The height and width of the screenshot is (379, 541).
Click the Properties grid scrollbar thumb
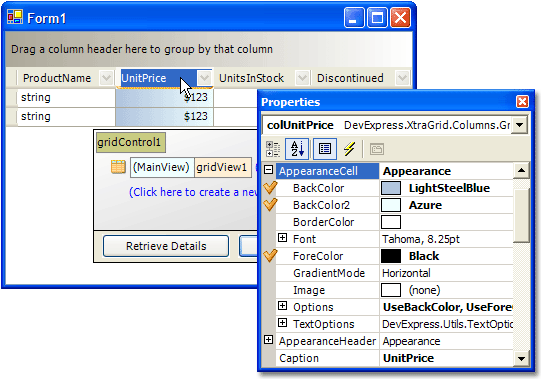coord(521,216)
